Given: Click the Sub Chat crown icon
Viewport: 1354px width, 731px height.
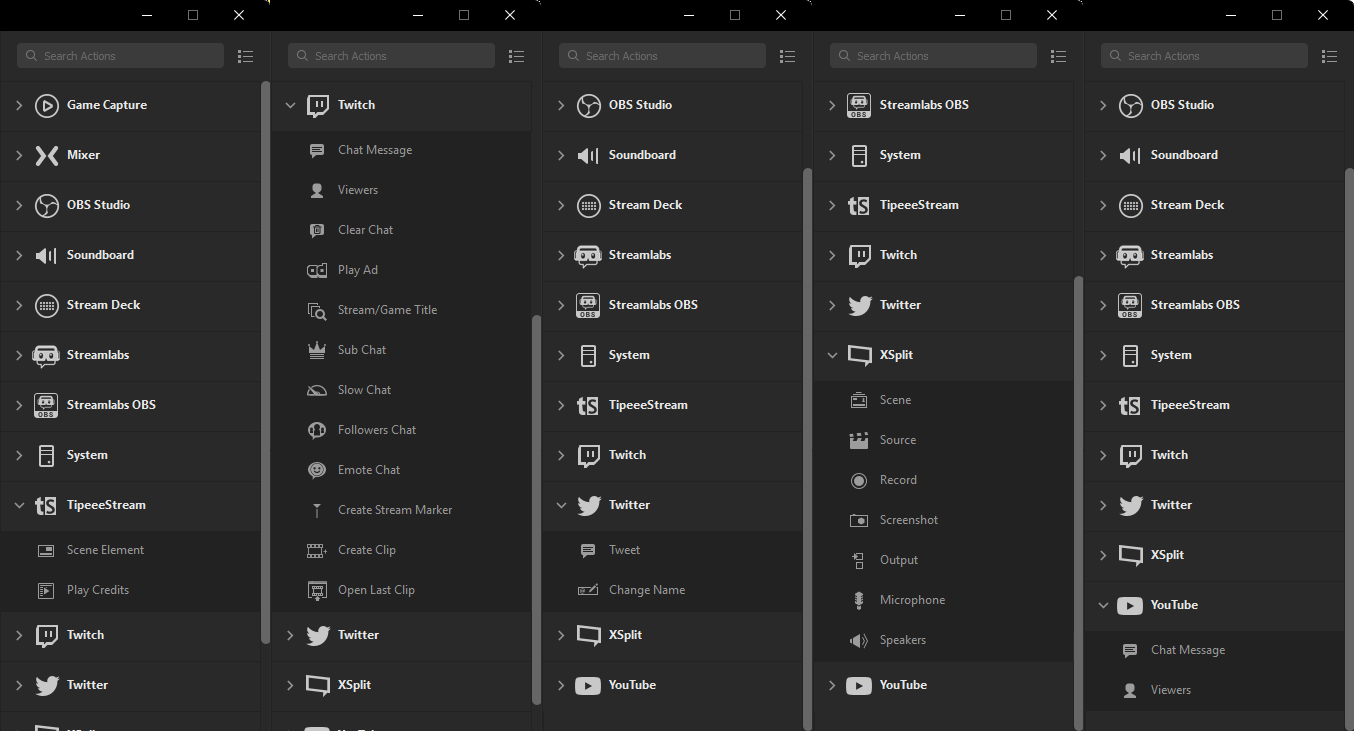Looking at the screenshot, I should click(x=317, y=350).
